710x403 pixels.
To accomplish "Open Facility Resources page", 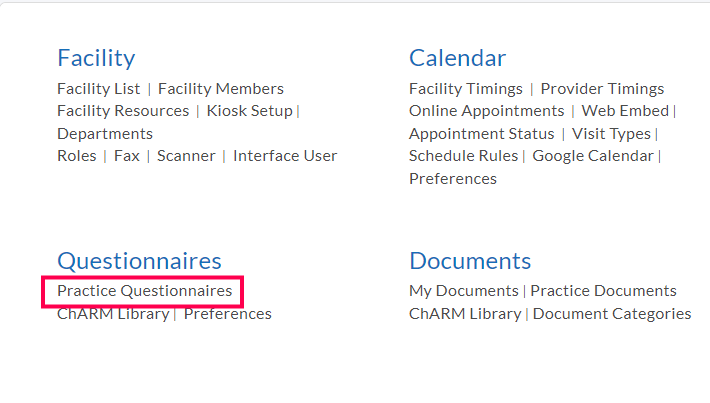I will click(123, 111).
